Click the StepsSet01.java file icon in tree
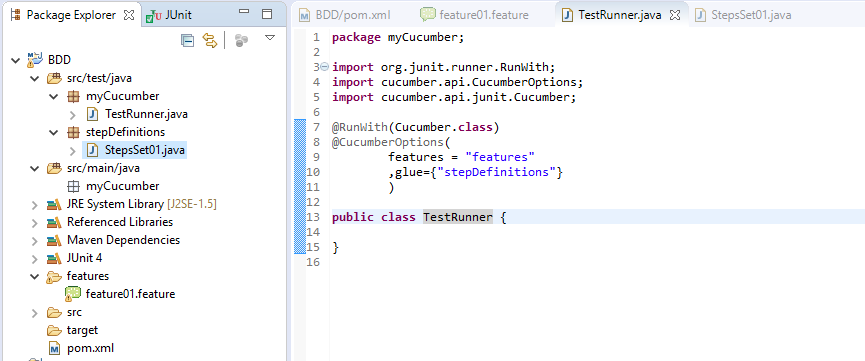Screen dimensions: 865x361 coord(93,150)
